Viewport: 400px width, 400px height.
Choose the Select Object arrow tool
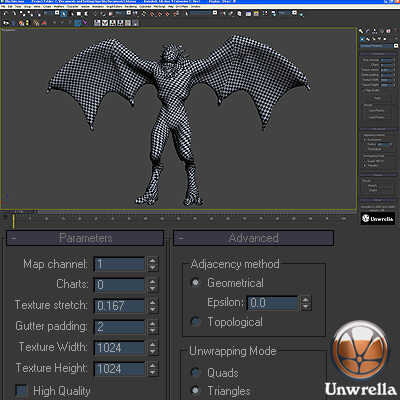(64, 14)
